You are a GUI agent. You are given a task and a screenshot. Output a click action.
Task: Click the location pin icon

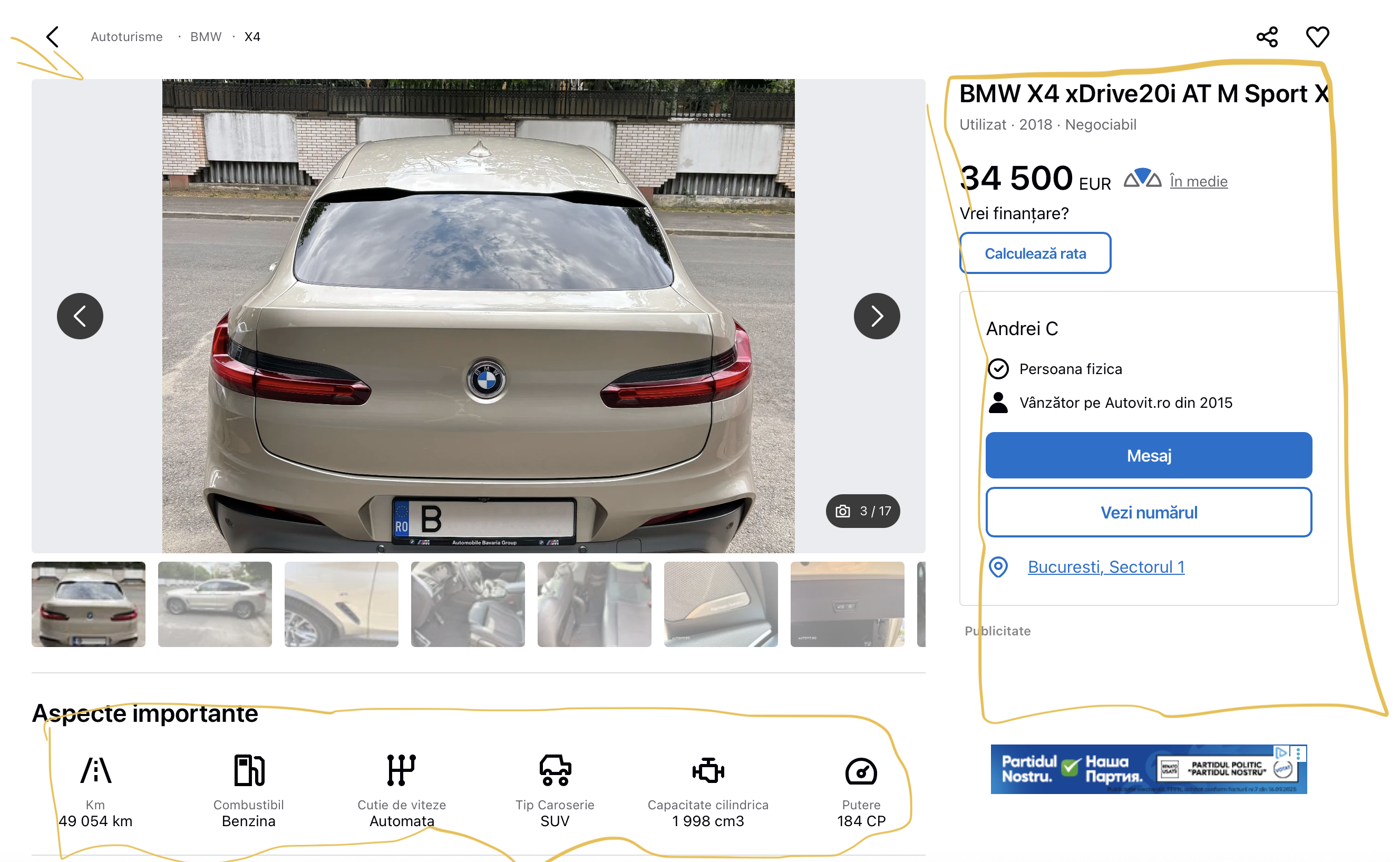[x=998, y=567]
